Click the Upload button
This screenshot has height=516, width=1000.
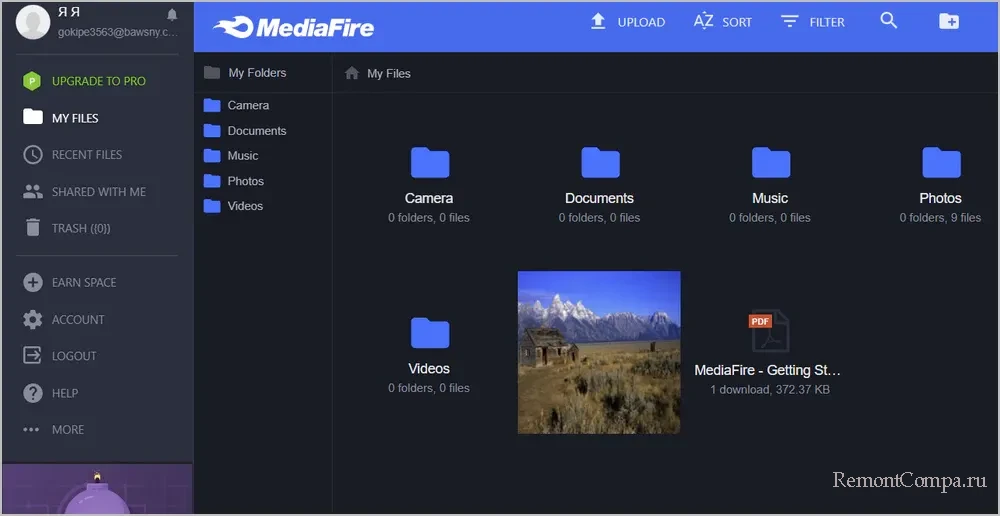[627, 21]
